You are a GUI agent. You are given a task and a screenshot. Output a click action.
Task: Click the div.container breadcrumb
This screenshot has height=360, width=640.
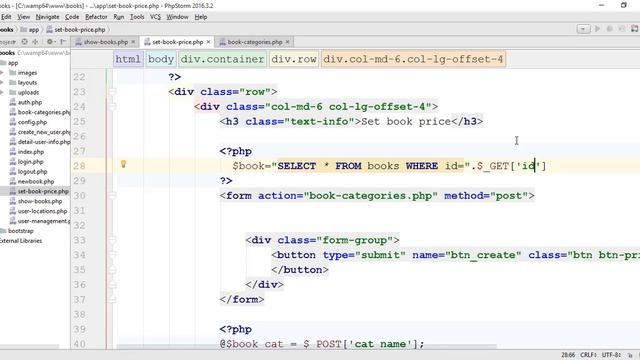222,59
